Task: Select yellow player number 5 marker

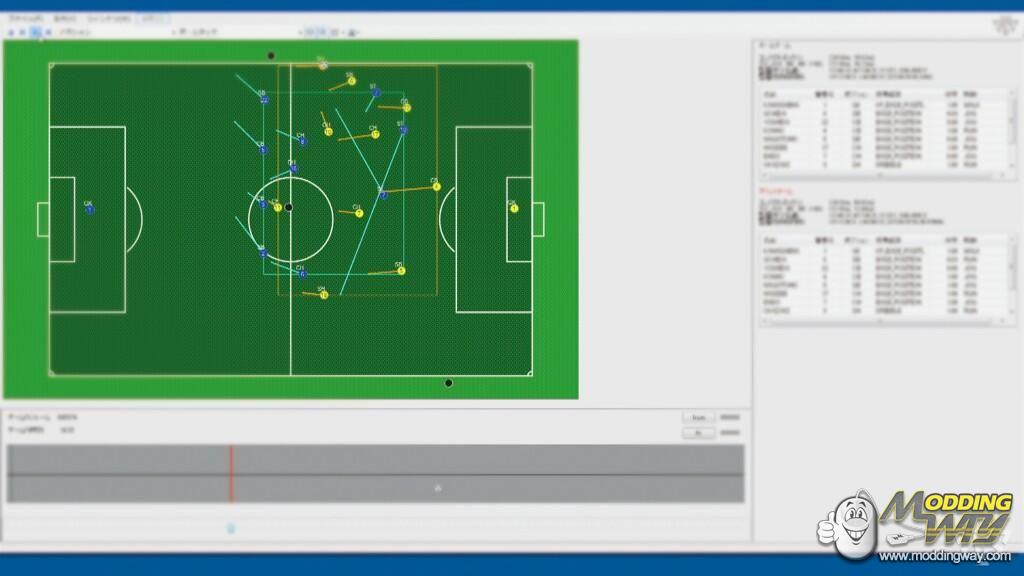Action: click(x=401, y=271)
